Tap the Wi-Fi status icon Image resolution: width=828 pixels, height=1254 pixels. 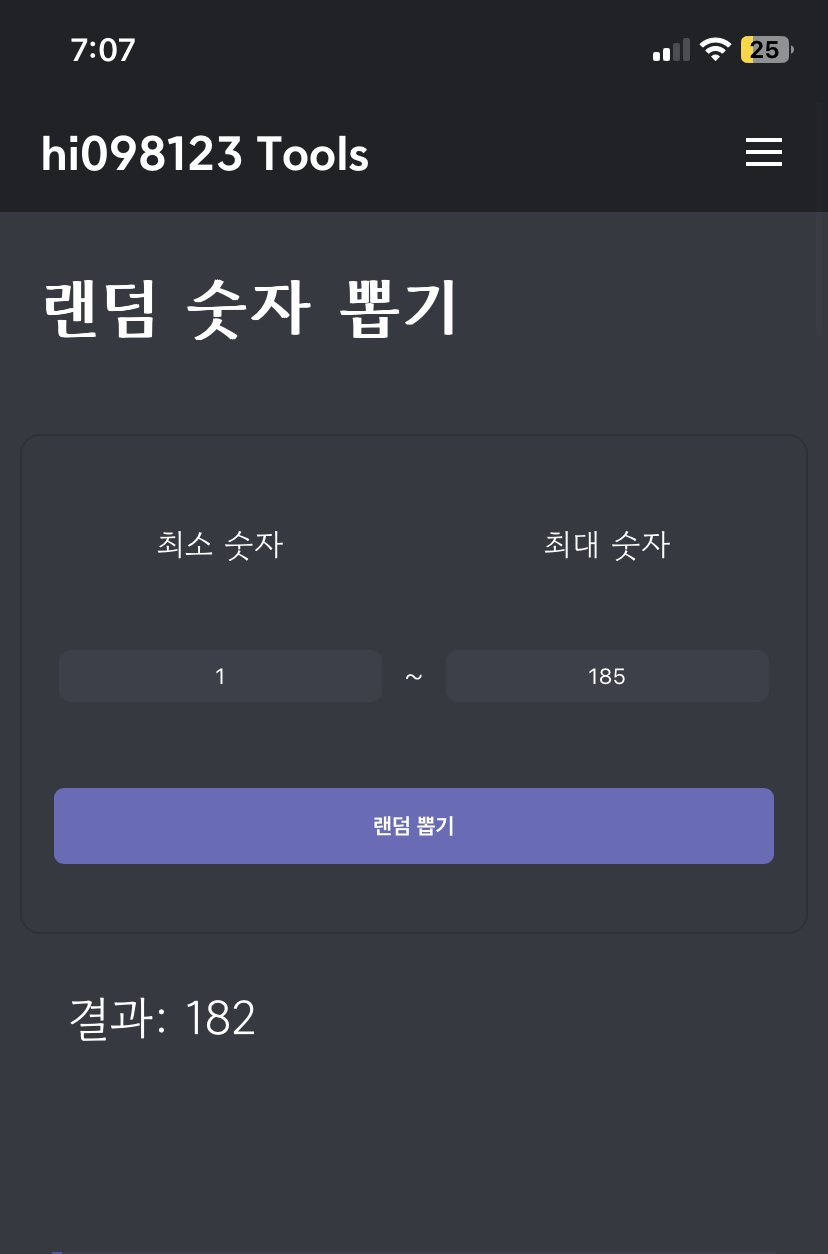click(715, 50)
